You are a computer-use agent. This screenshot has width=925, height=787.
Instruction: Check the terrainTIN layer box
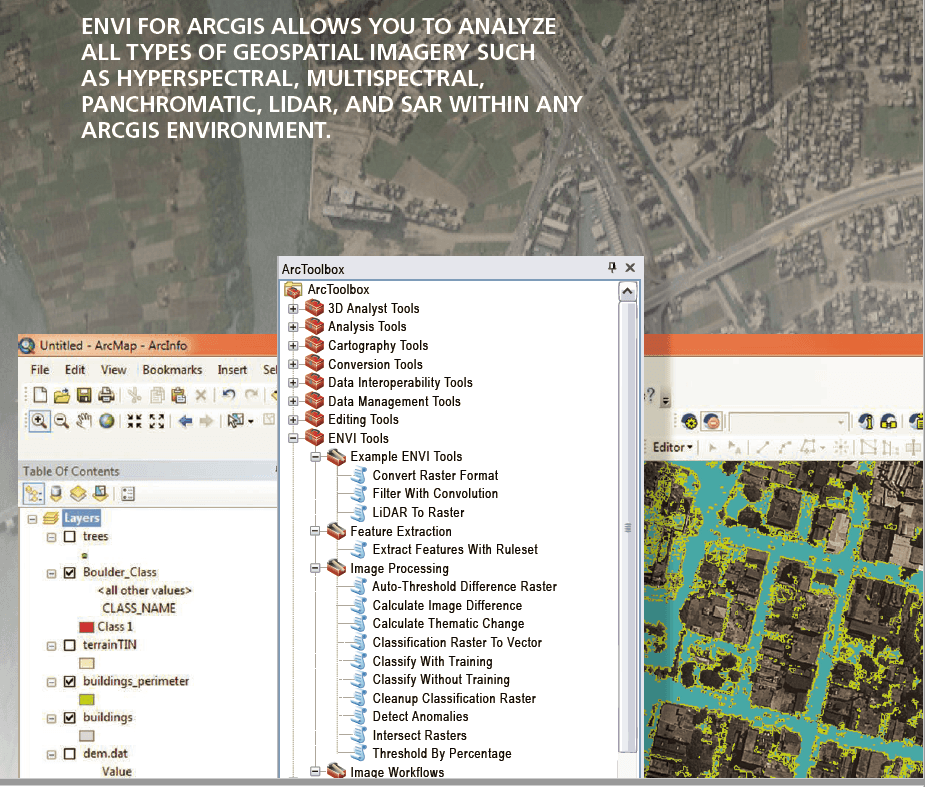(70, 645)
